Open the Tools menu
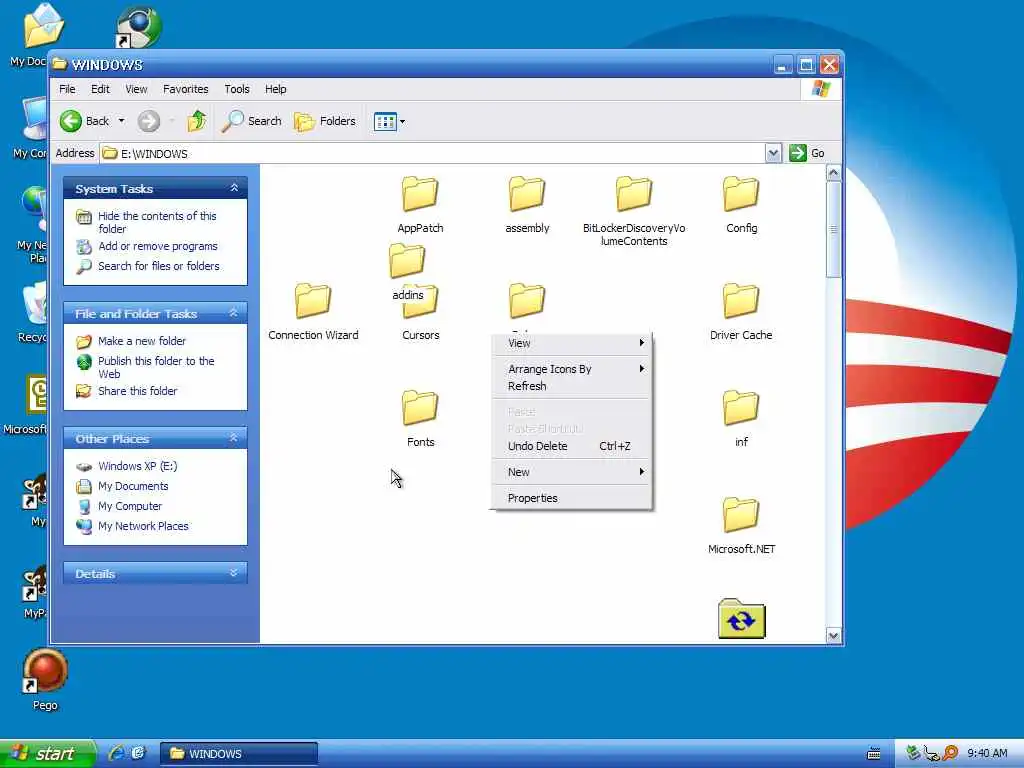This screenshot has width=1024, height=768. [x=236, y=89]
